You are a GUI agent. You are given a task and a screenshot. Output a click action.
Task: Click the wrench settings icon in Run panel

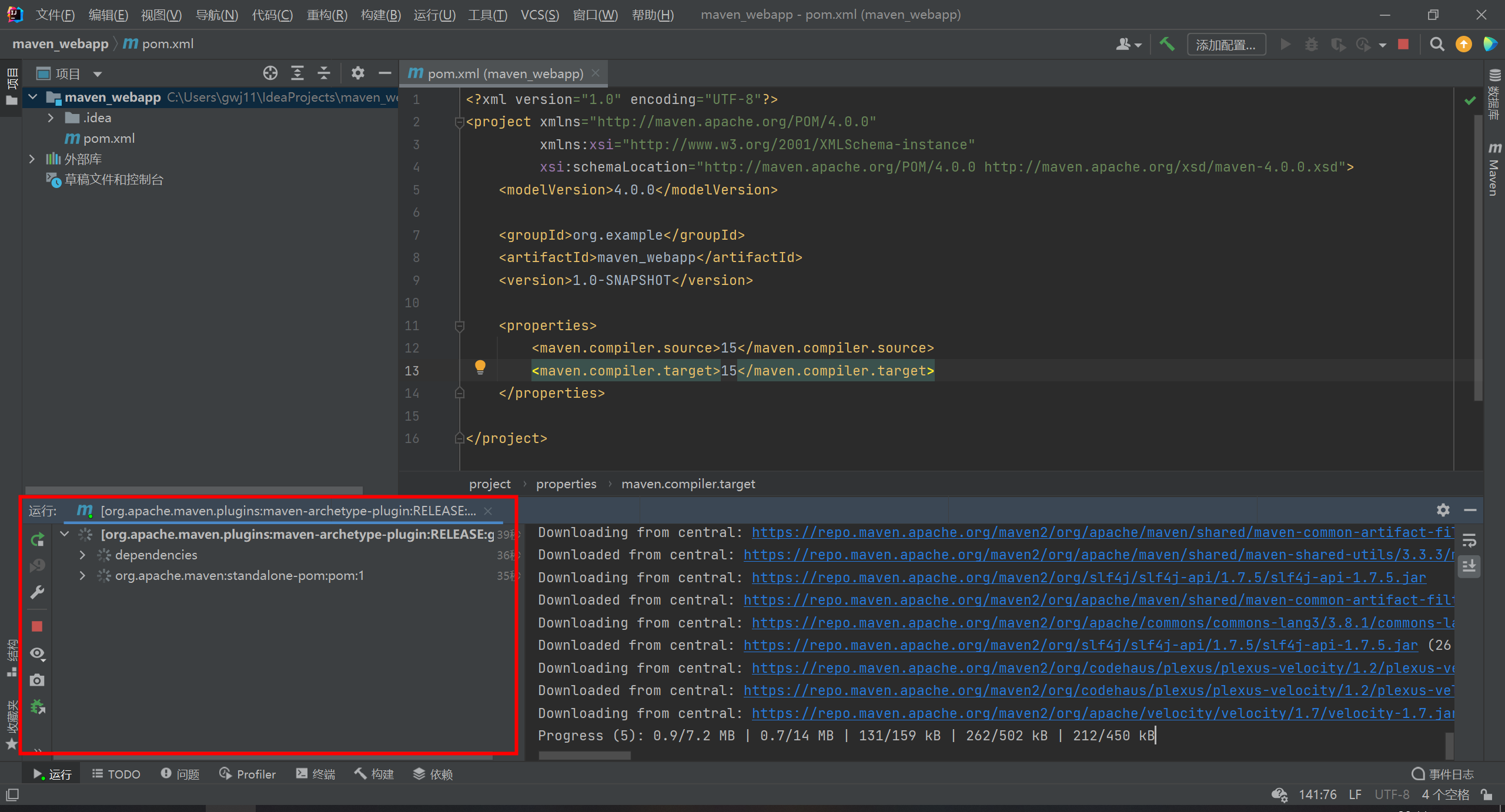[37, 592]
